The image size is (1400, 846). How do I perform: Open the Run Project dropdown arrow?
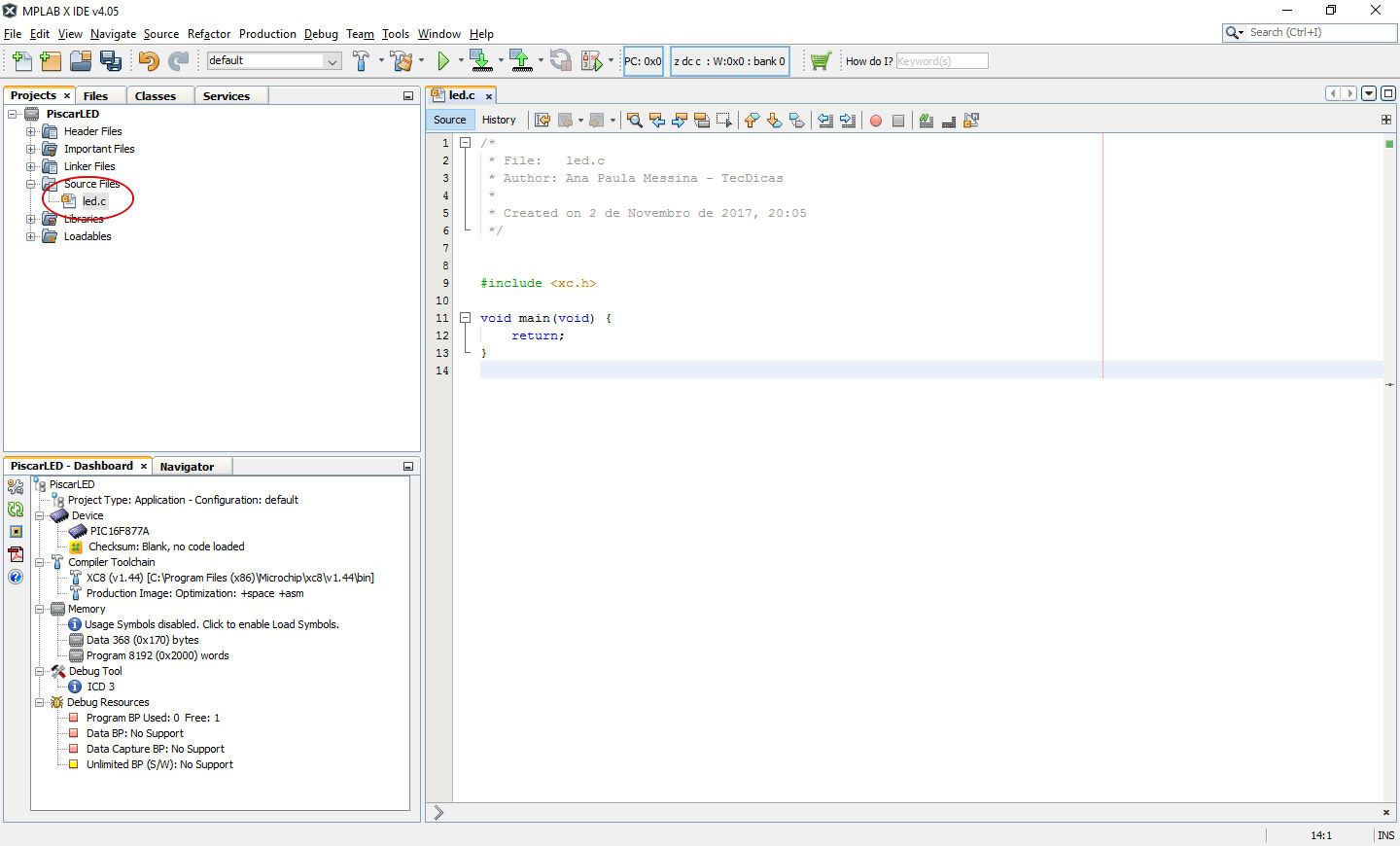(x=461, y=61)
